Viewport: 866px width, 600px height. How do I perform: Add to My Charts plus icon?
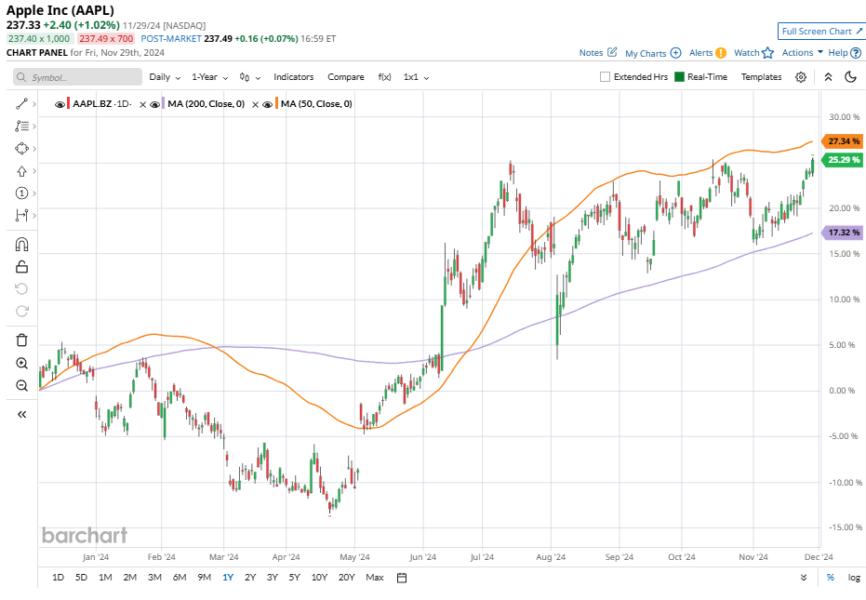675,53
